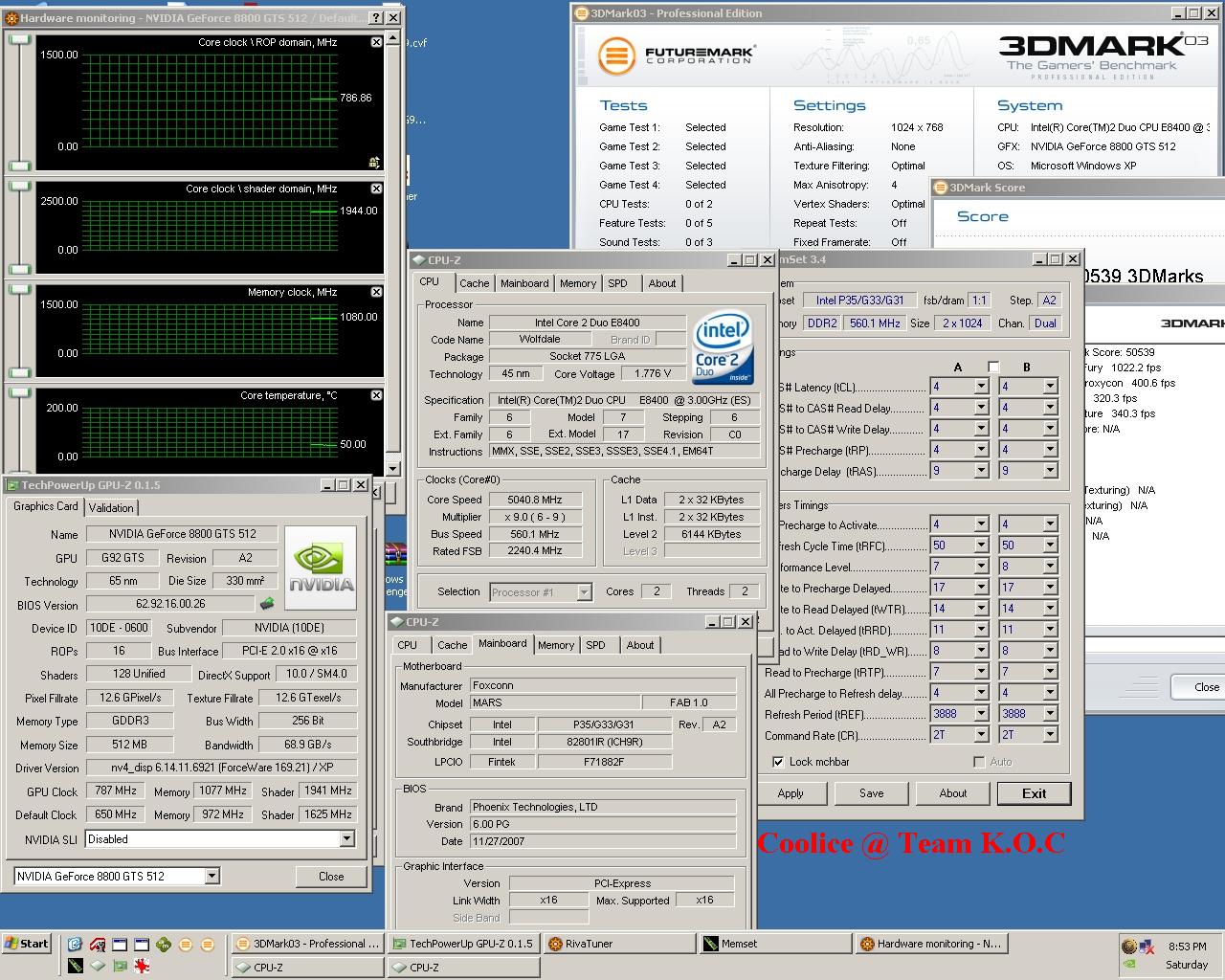
Task: Click the green NVIDIA tray icon
Action: click(x=1130, y=965)
